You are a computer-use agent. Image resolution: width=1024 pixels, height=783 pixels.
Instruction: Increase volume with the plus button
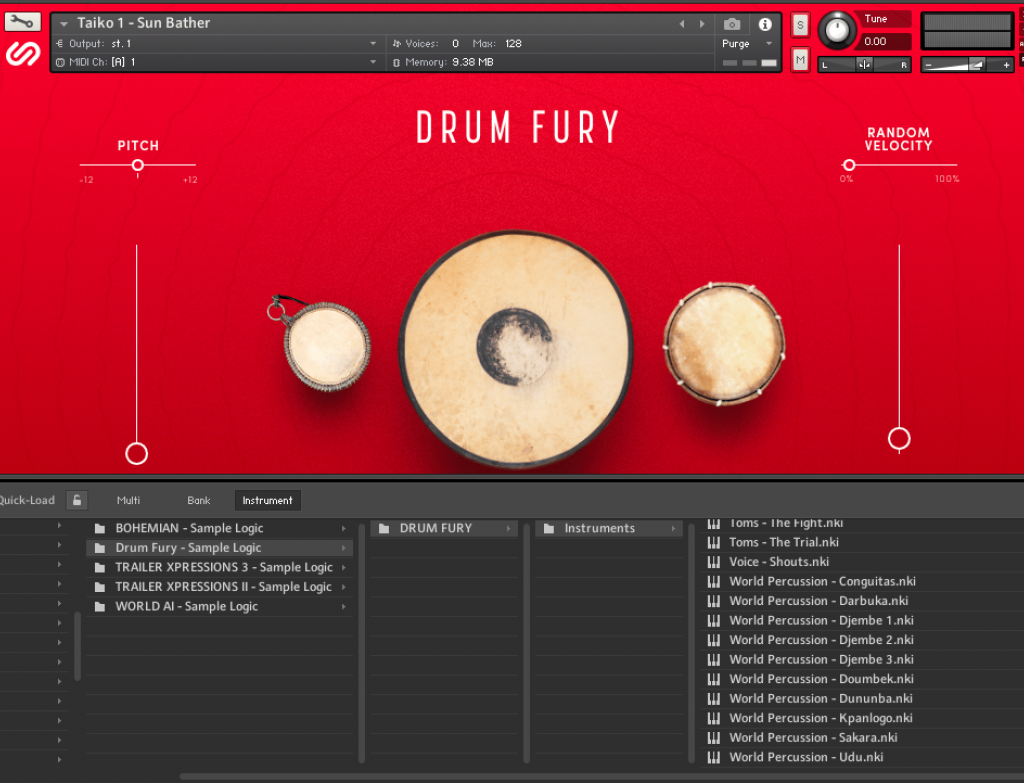[x=1006, y=65]
